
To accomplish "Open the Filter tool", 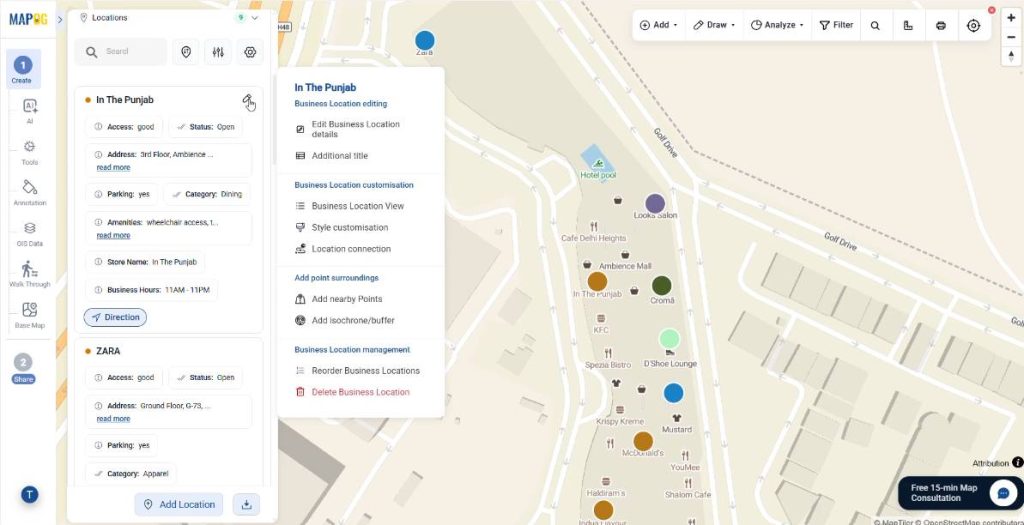I will (x=837, y=25).
